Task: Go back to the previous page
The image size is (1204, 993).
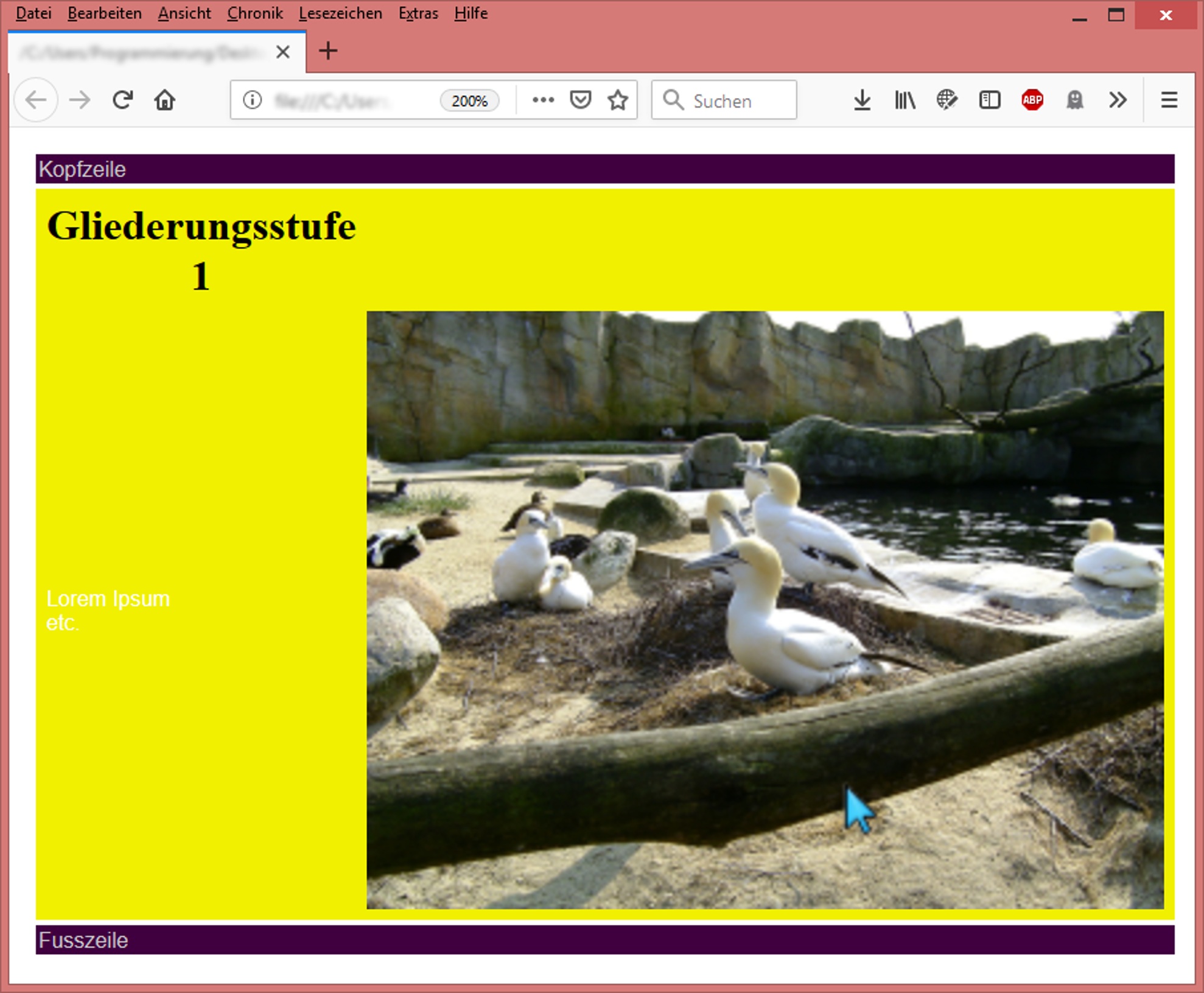Action: point(36,100)
